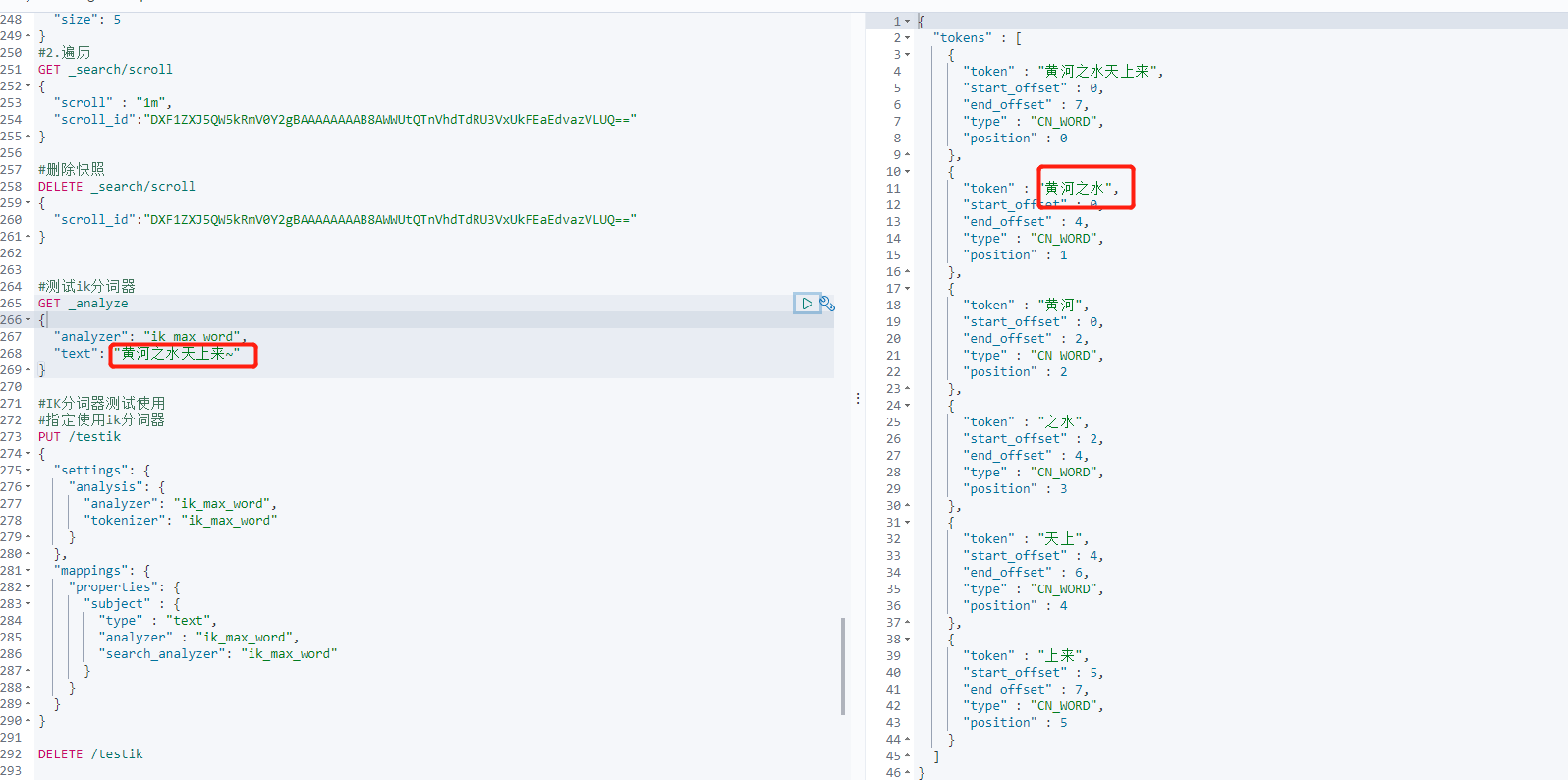
Task: Click "end_offset" : 7 on output line 6
Action: (1026, 105)
